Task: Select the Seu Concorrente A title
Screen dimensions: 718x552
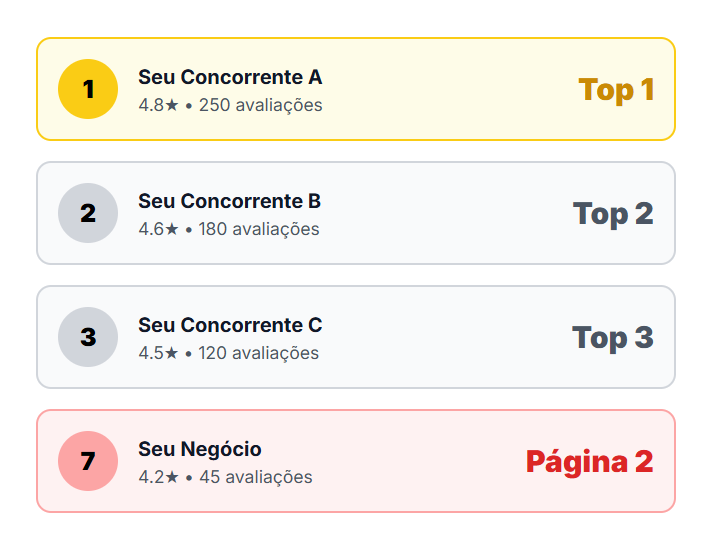Action: pos(230,77)
